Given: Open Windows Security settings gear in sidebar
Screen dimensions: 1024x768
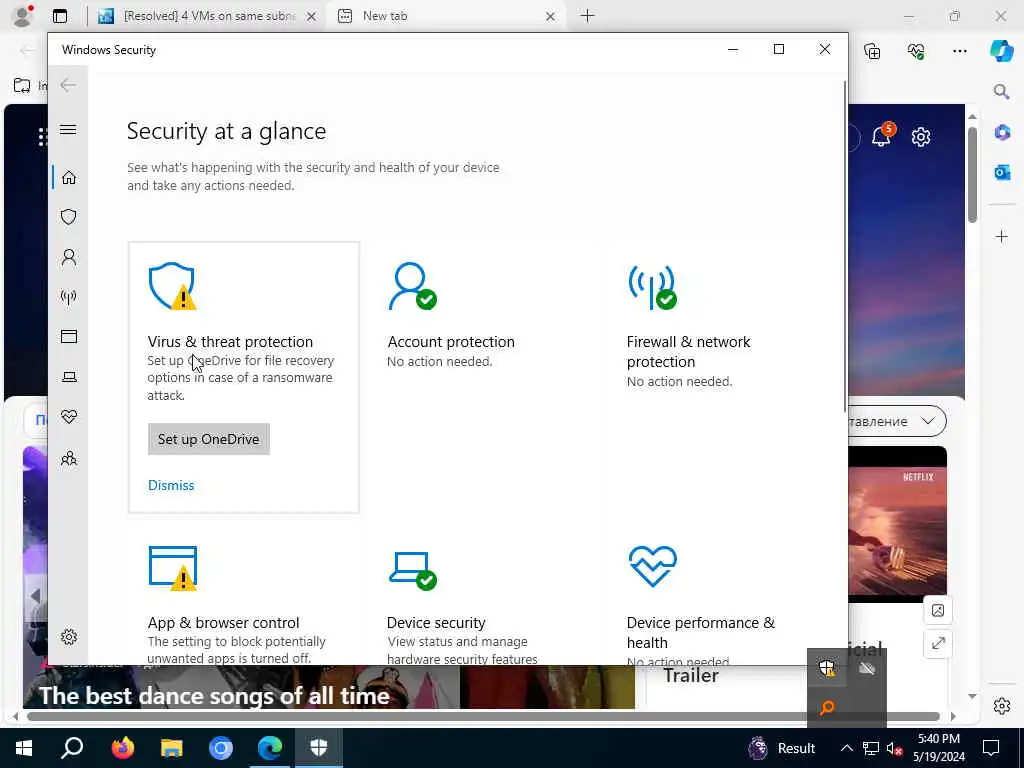Looking at the screenshot, I should coord(69,637).
